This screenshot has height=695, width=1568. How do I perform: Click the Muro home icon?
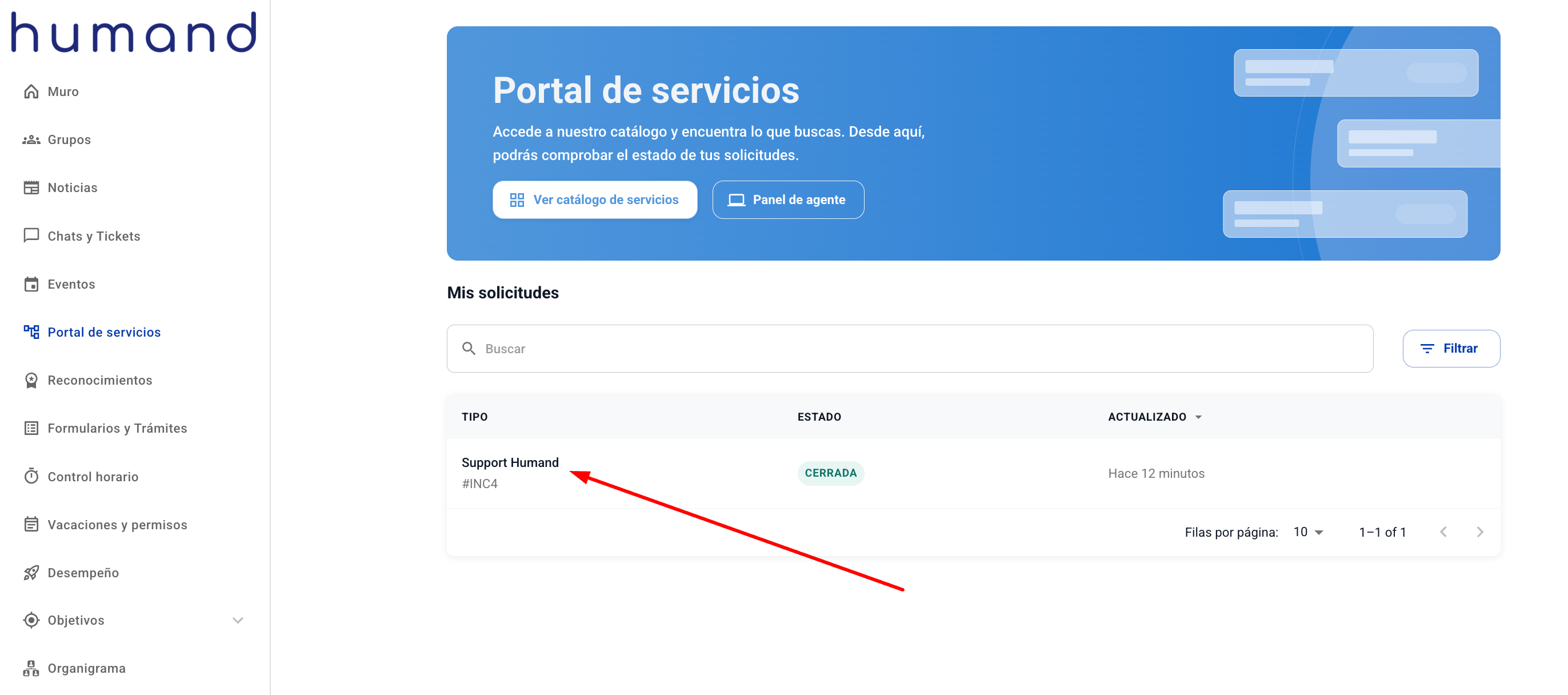click(x=31, y=91)
